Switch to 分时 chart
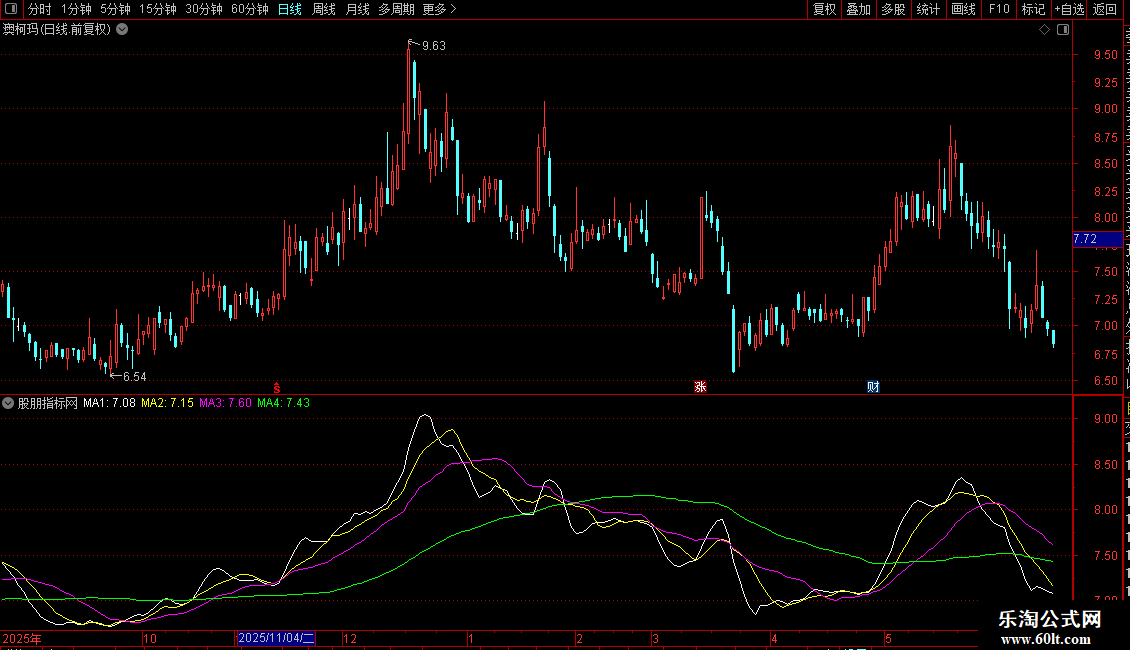Screen dimensions: 1130x650 (40, 9)
